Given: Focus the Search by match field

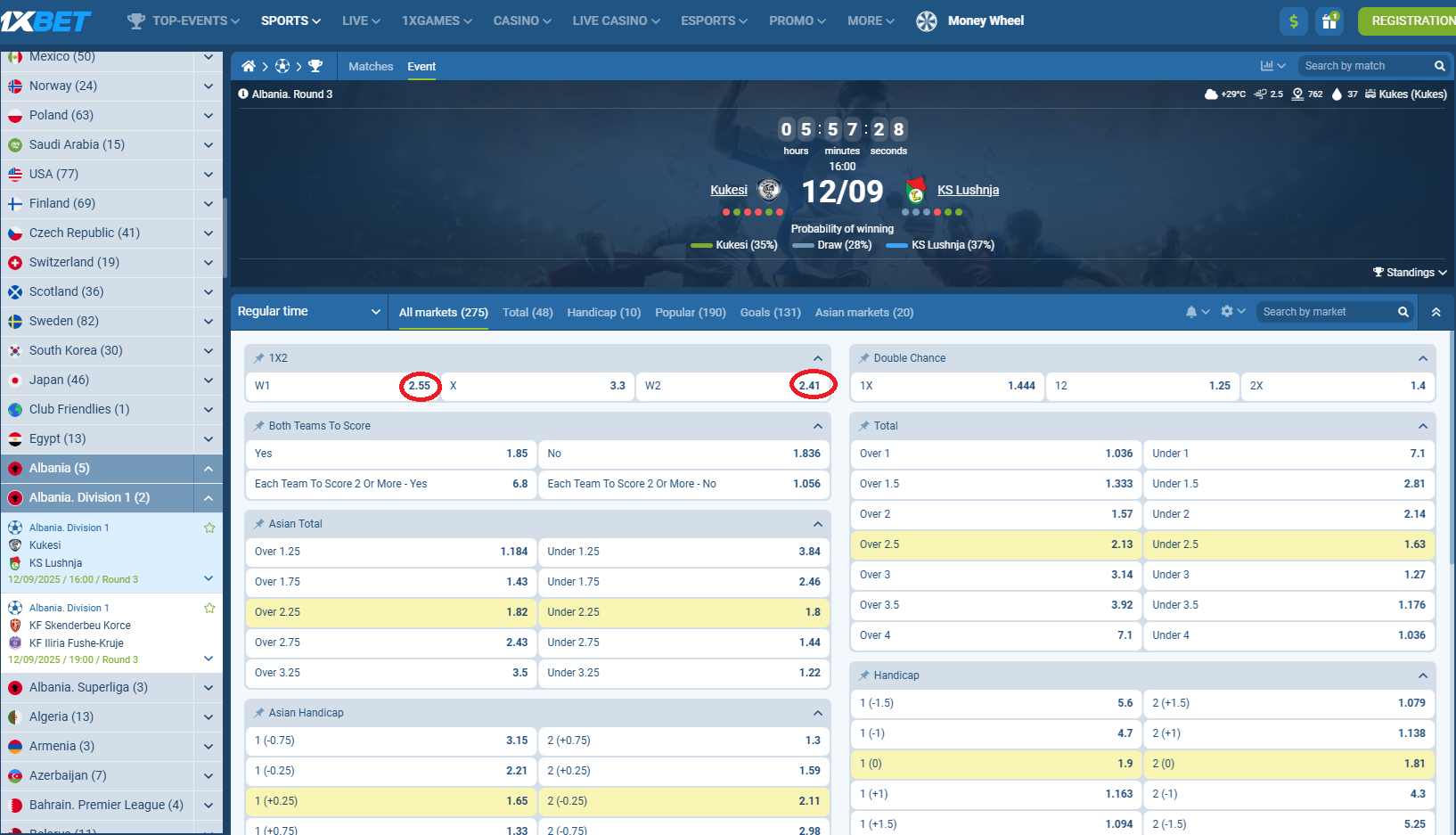Looking at the screenshot, I should (x=1363, y=66).
